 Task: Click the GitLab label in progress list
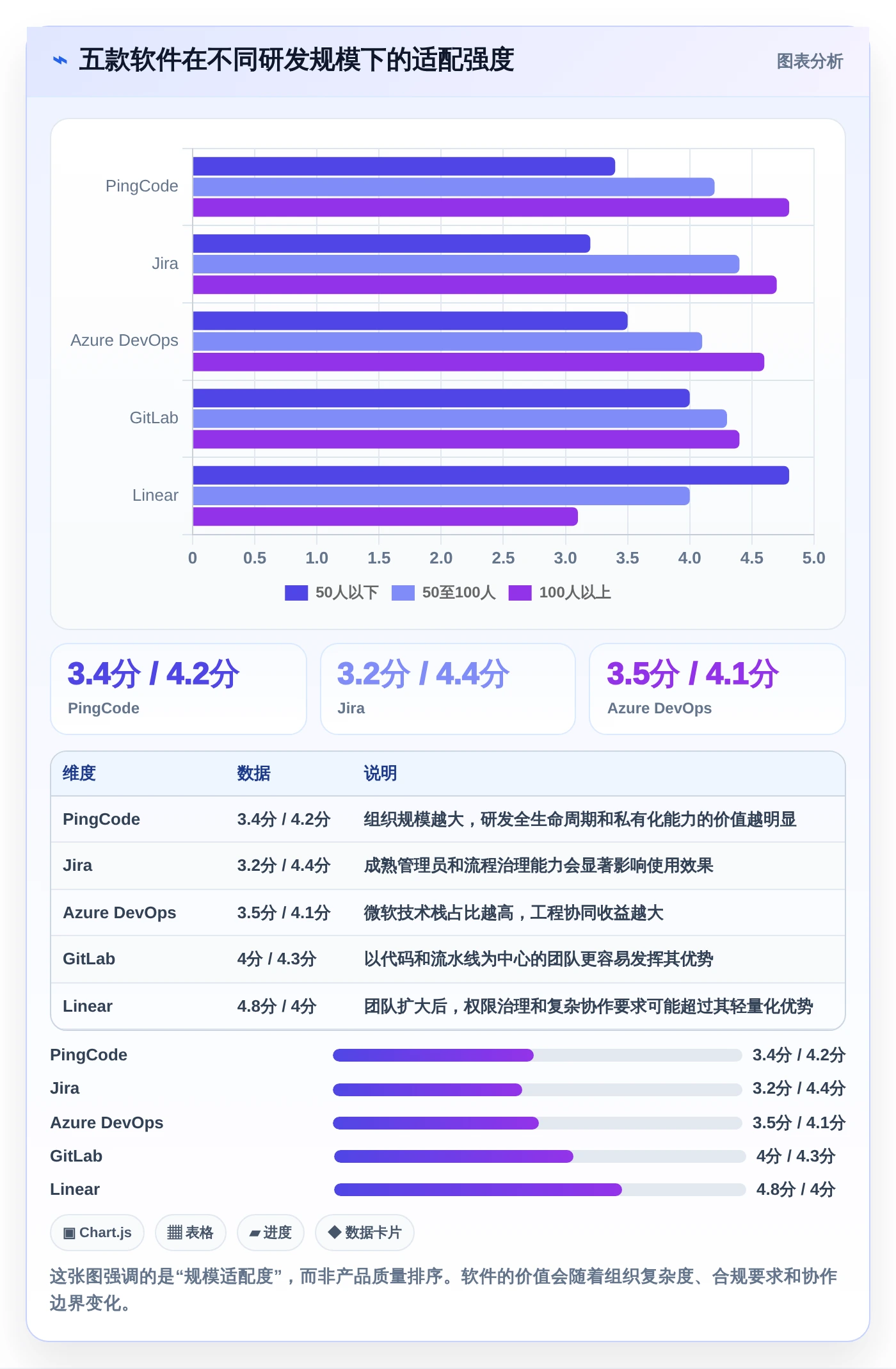coord(77,1156)
